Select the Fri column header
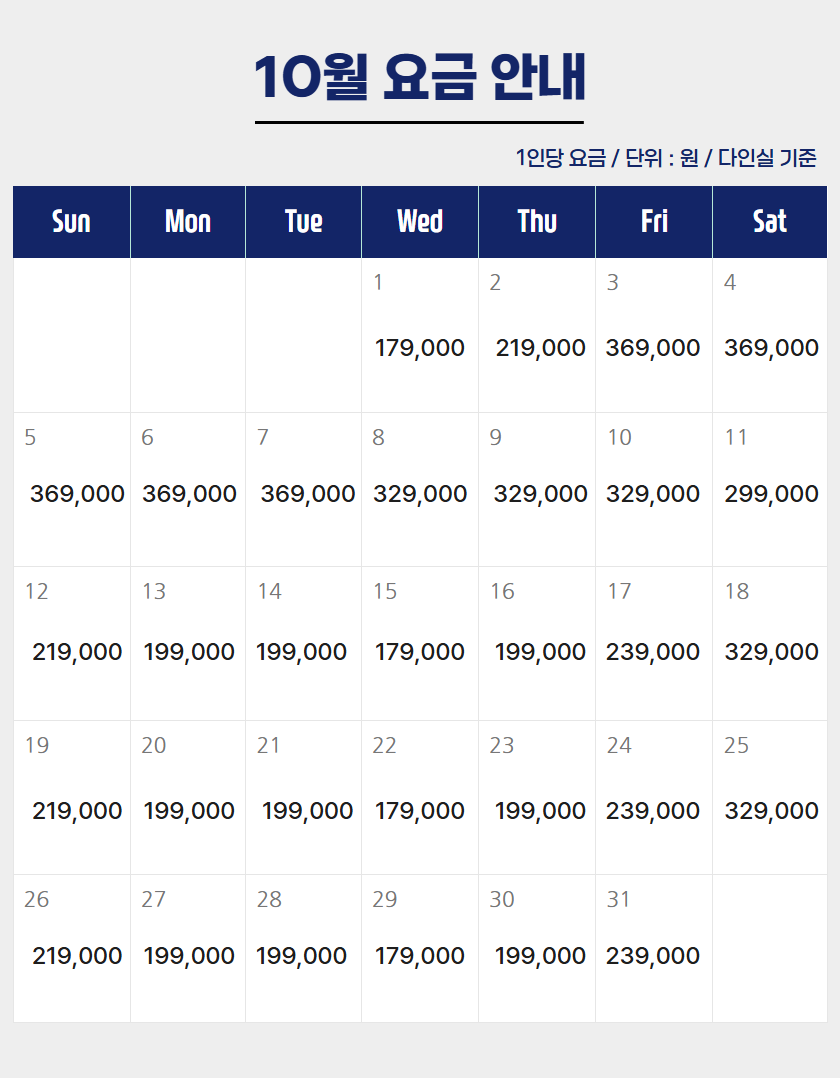The width and height of the screenshot is (840, 1078). pyautogui.click(x=654, y=221)
